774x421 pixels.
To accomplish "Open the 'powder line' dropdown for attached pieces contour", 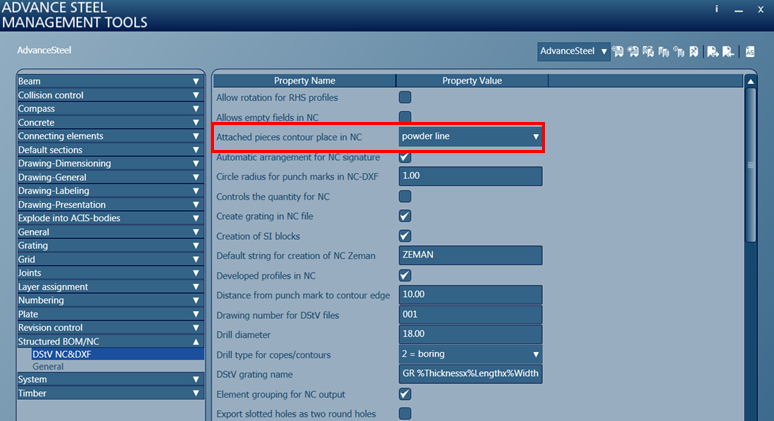I will click(470, 137).
